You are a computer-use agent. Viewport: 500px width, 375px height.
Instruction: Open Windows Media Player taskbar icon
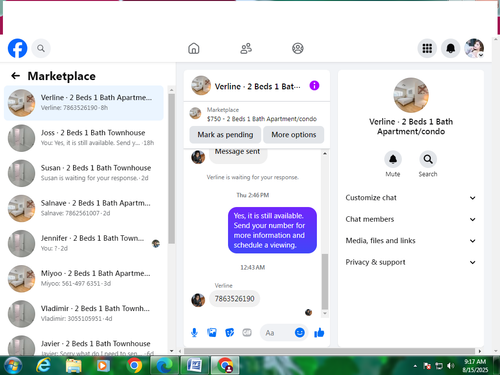(x=103, y=366)
